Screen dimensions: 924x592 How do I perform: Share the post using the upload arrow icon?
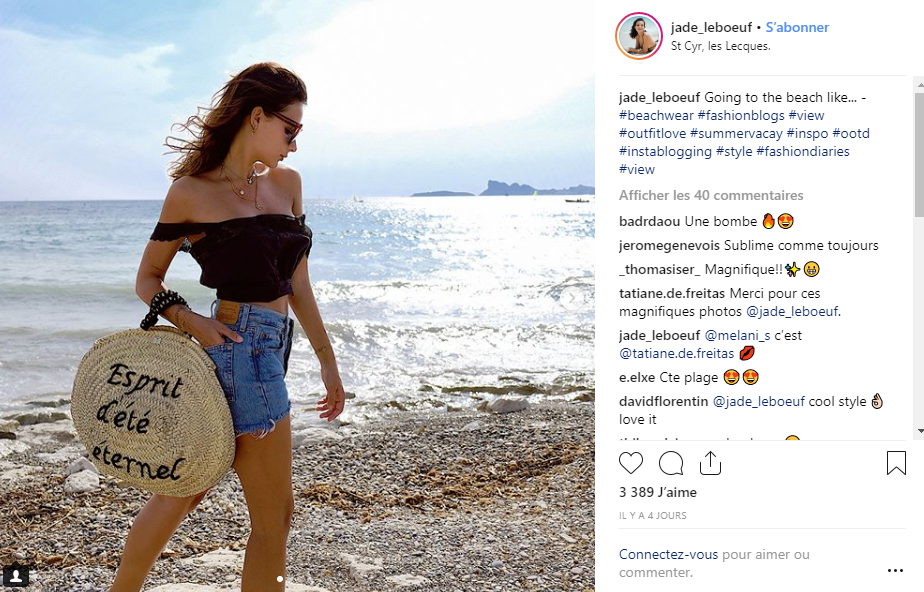(x=710, y=463)
